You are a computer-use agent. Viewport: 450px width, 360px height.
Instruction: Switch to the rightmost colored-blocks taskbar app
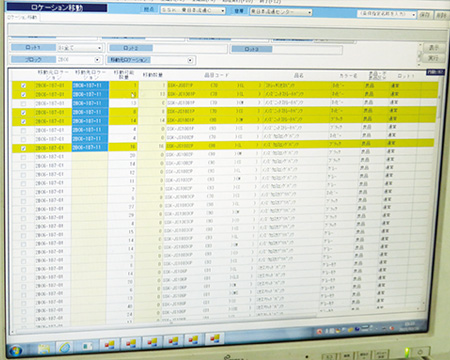(215, 339)
